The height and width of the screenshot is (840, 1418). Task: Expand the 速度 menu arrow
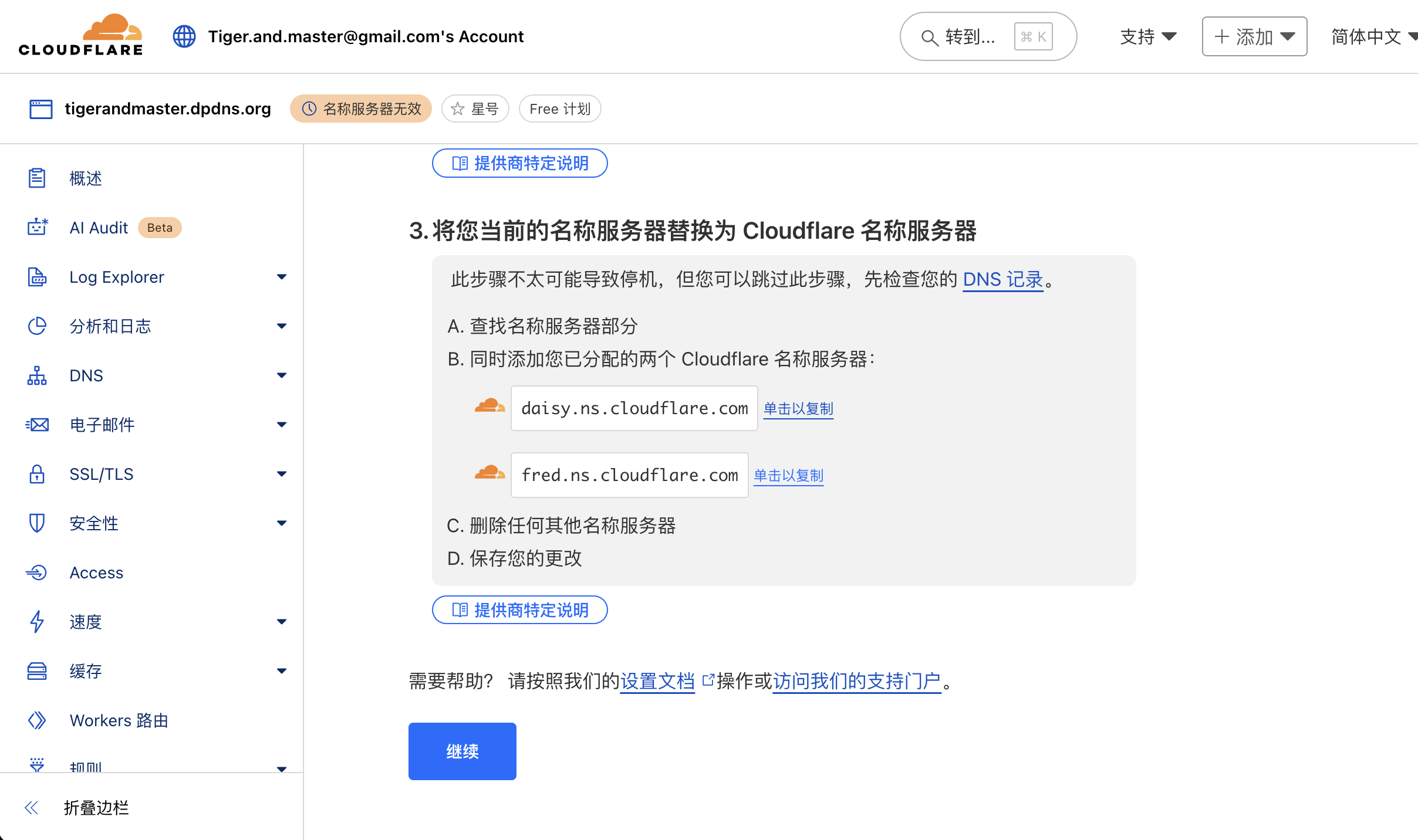(x=282, y=621)
